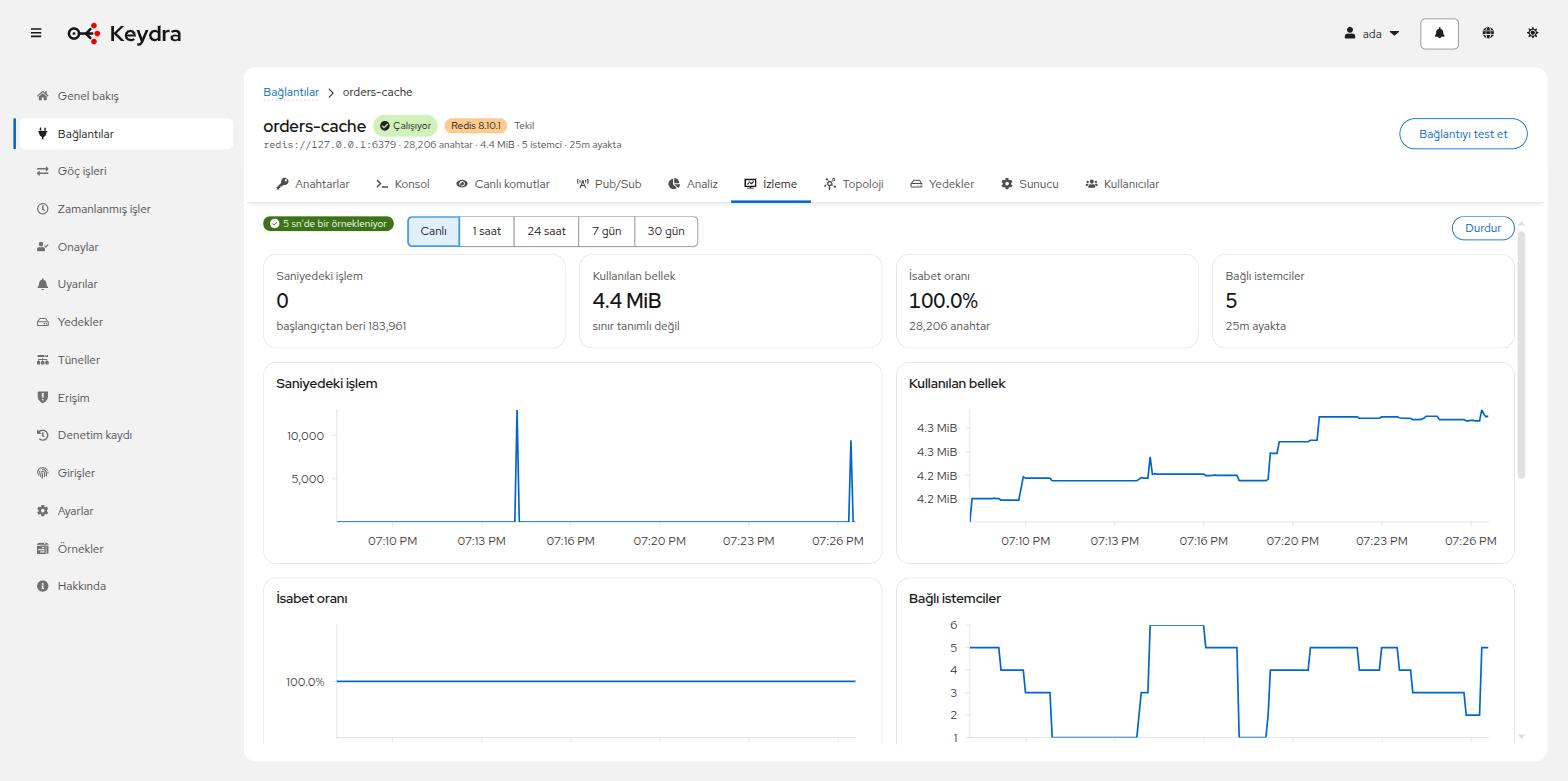The height and width of the screenshot is (781, 1568).
Task: Click the Canlı komutlar eye icon
Action: (462, 184)
